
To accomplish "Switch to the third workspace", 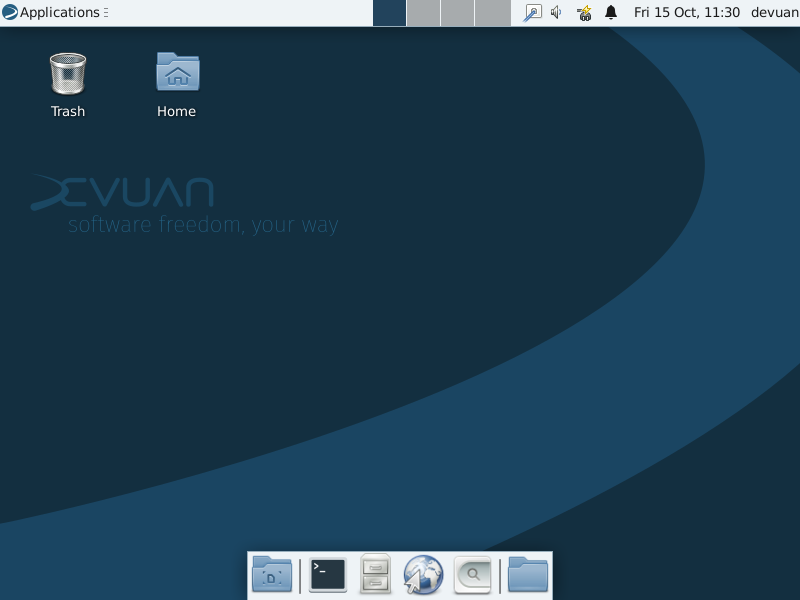I will click(458, 13).
